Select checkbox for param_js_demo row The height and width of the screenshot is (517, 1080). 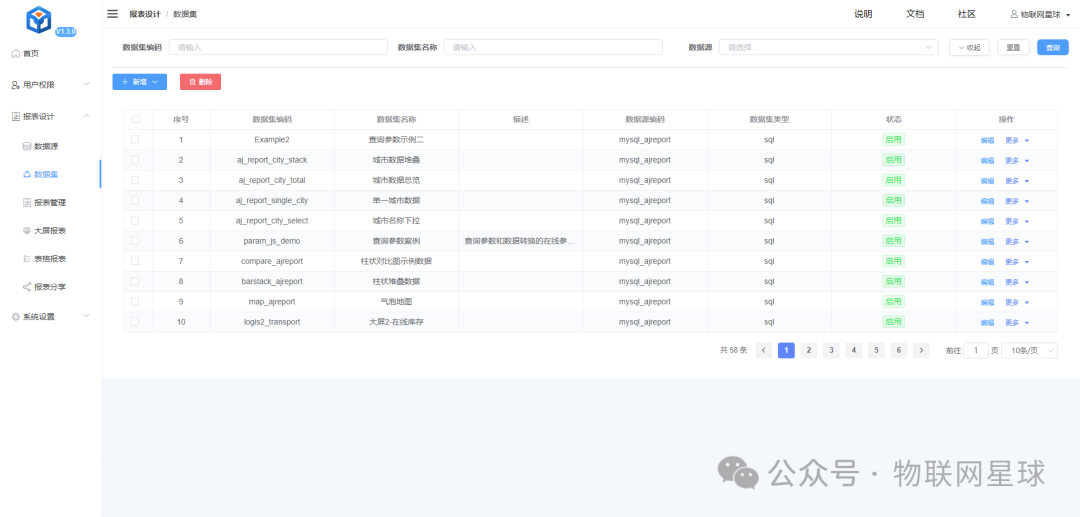click(136, 241)
